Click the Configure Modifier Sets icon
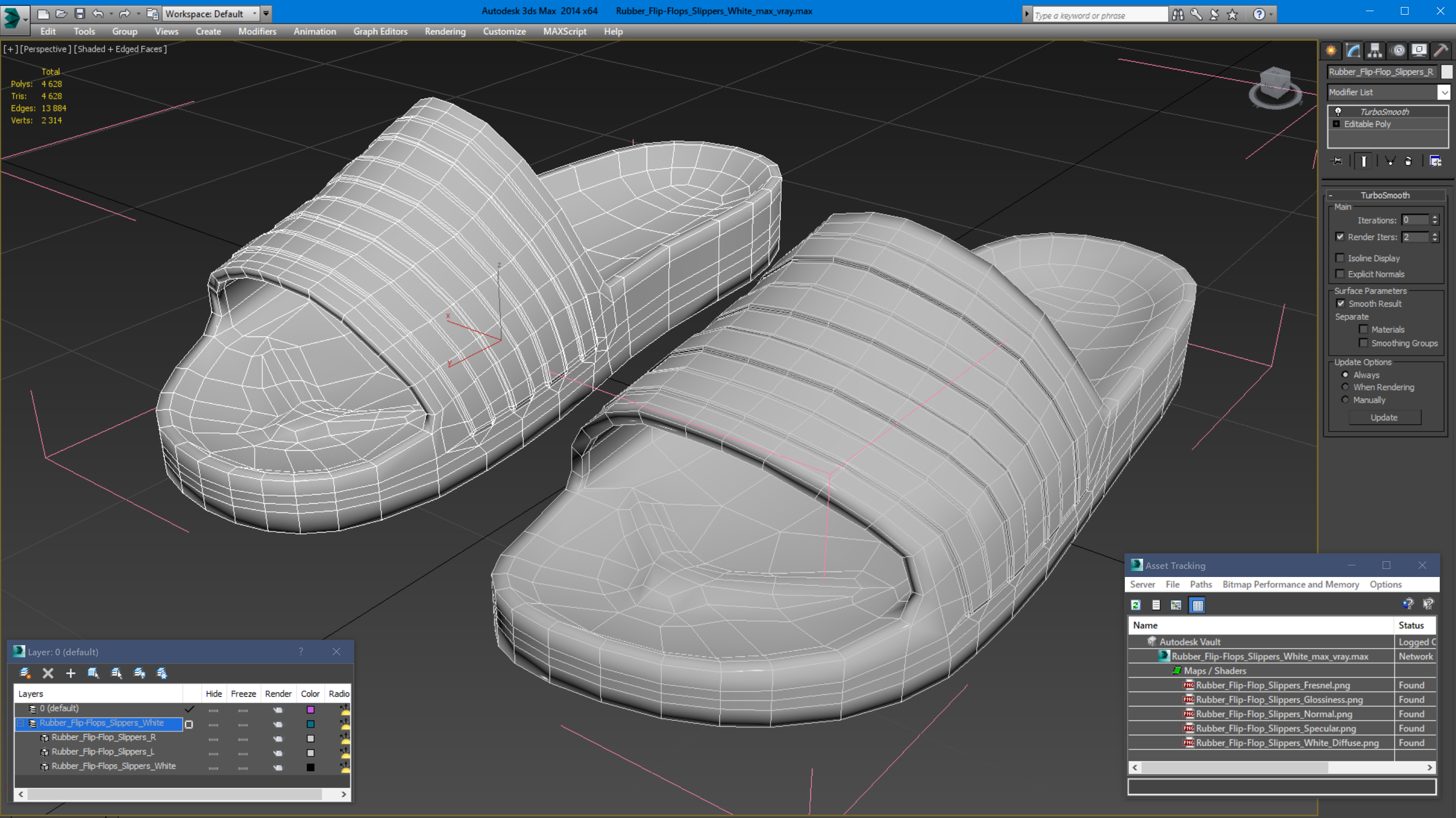The height and width of the screenshot is (818, 1456). pos(1435,162)
